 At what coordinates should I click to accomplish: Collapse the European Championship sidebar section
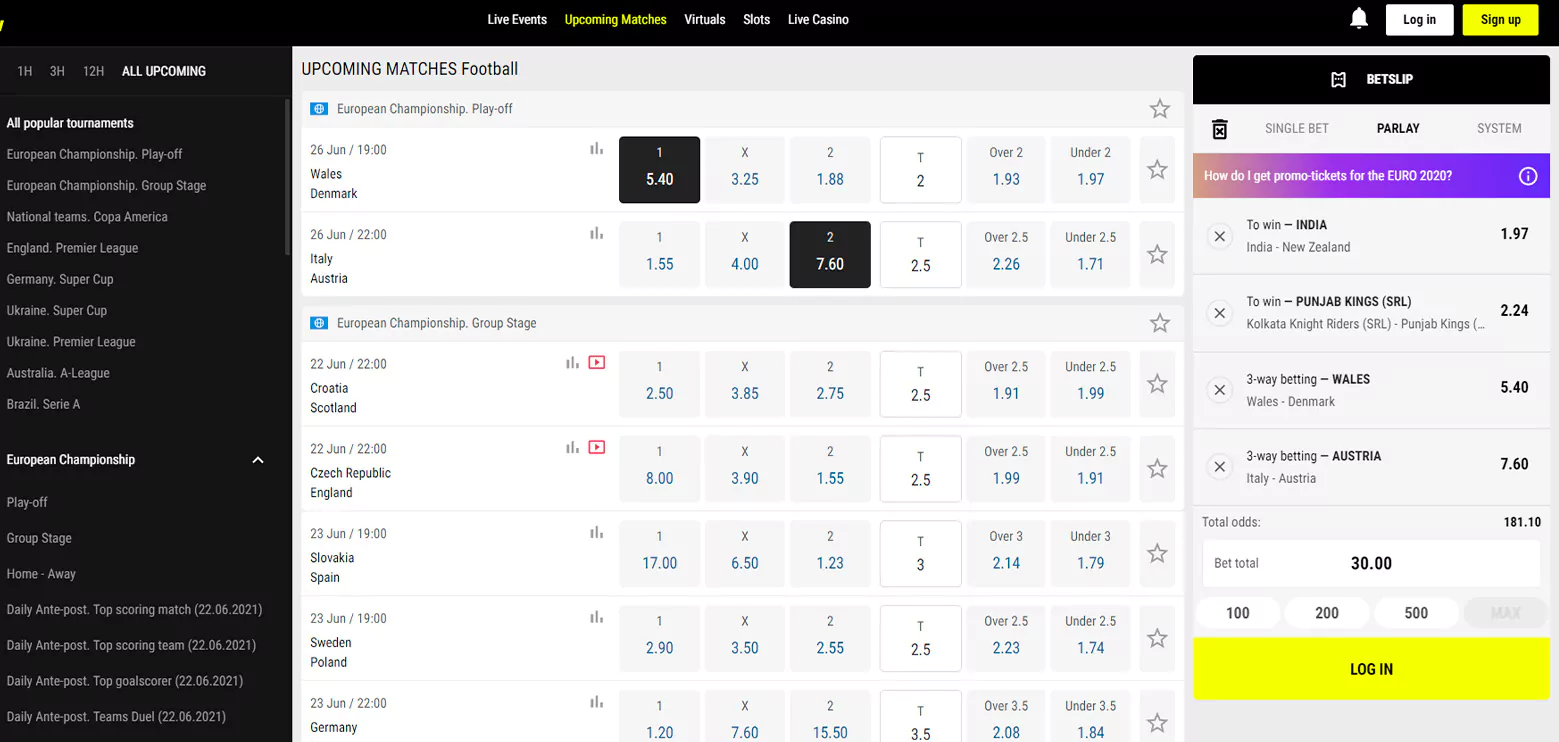click(257, 460)
